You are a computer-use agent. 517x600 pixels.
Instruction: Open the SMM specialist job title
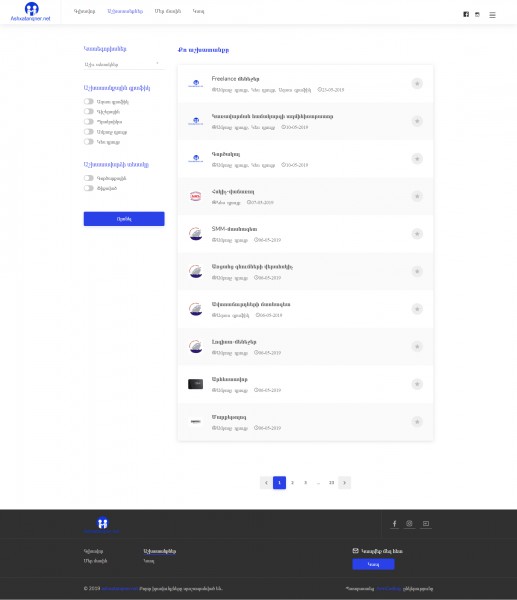[234, 229]
